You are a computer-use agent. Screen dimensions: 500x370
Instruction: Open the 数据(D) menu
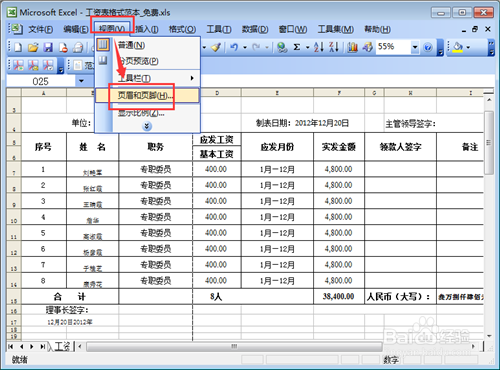pos(255,29)
